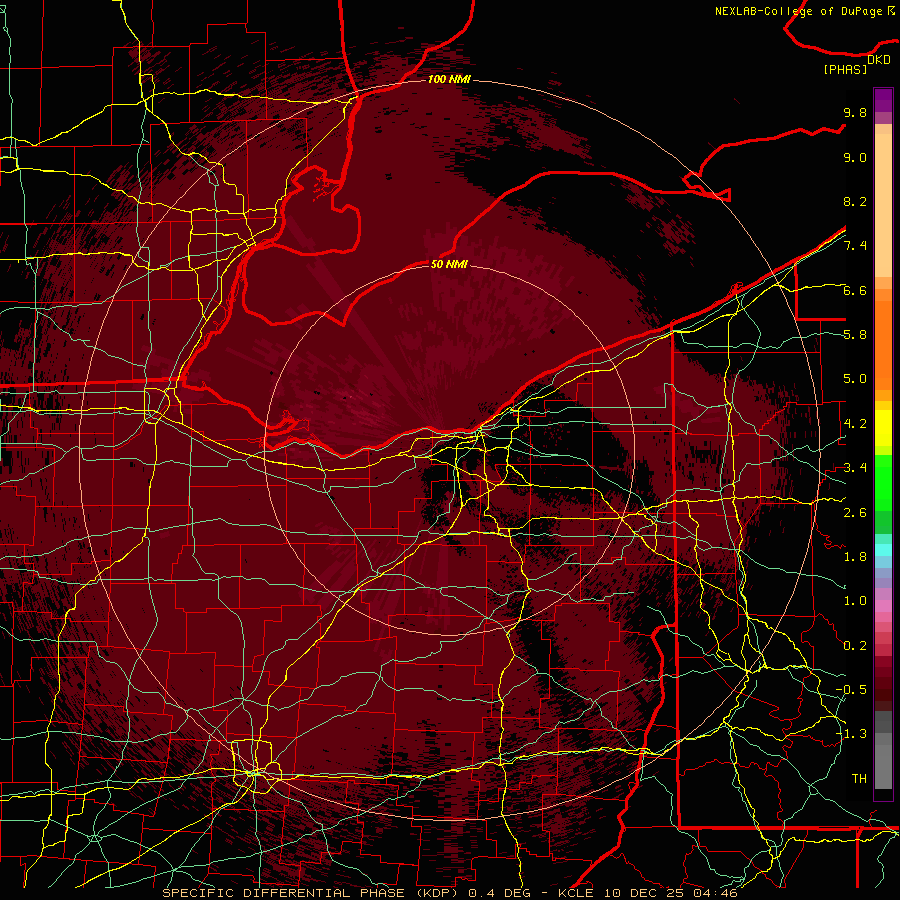Click the 5.0 scale value
Viewport: 900px width, 900px height.
tap(855, 379)
